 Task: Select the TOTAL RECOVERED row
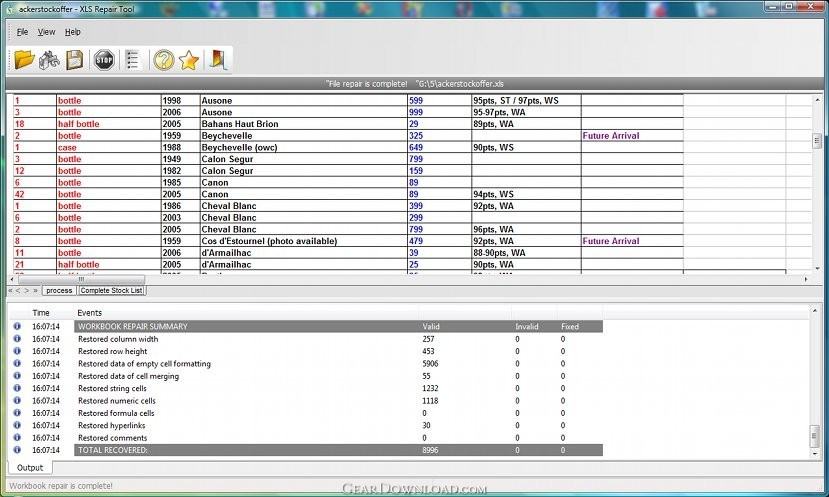(x=338, y=450)
